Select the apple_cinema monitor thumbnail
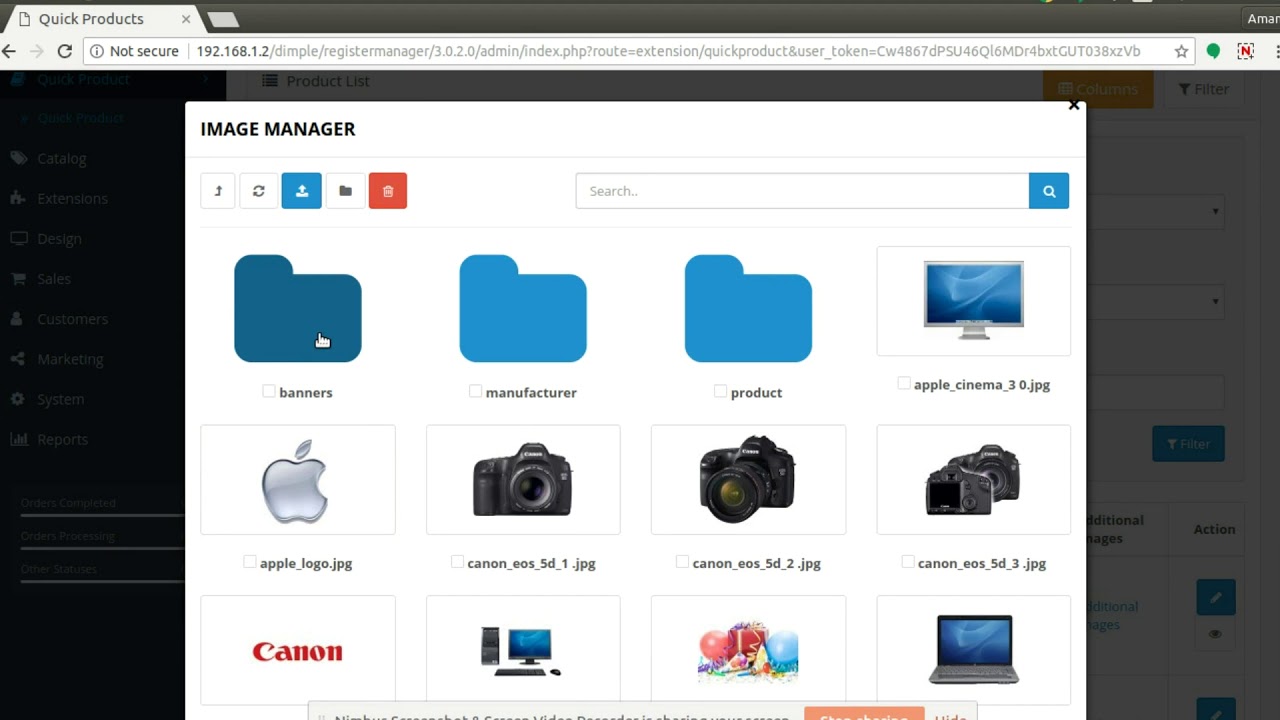Image resolution: width=1280 pixels, height=720 pixels. pos(973,298)
